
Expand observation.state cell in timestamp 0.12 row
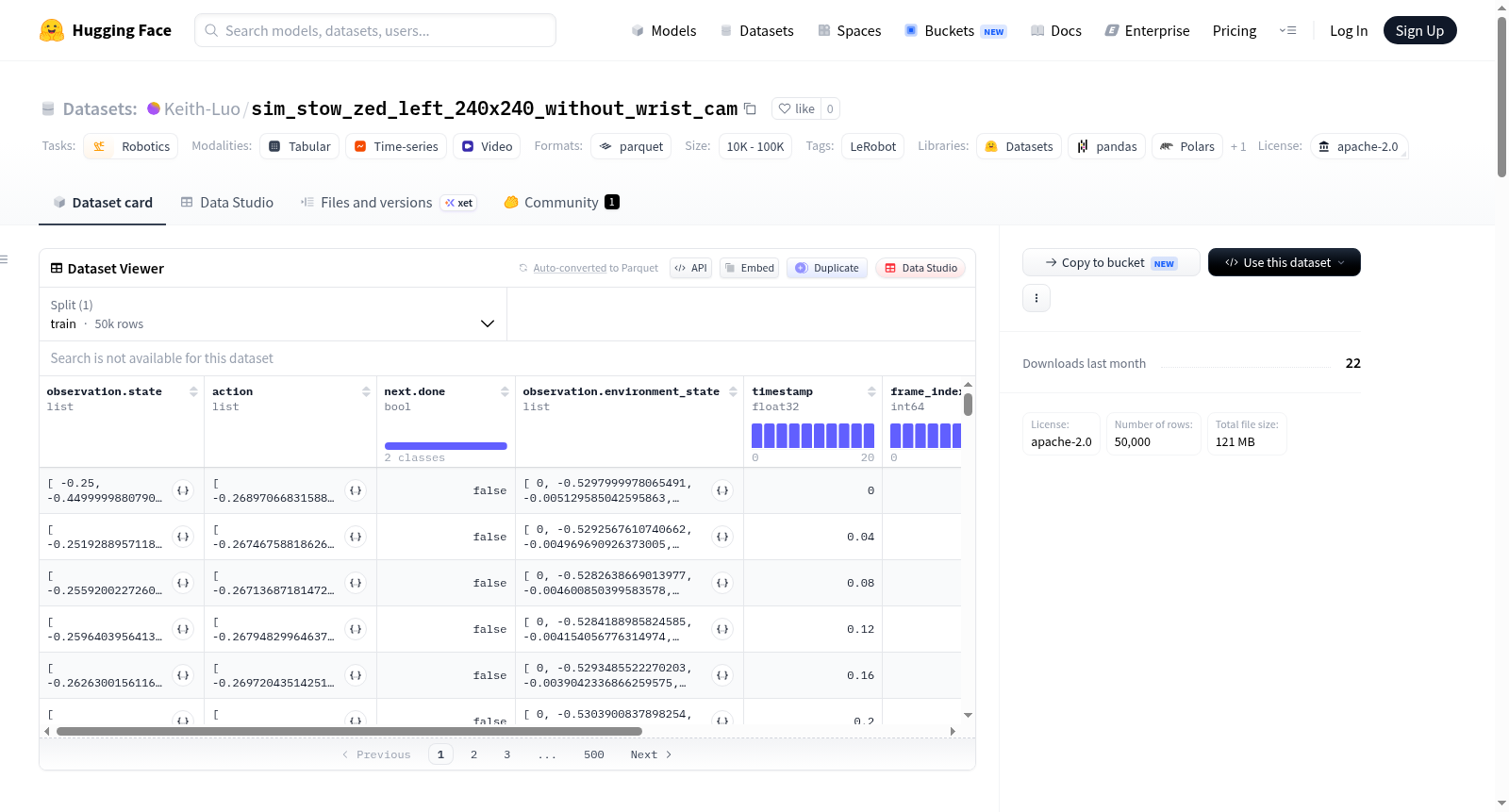point(183,629)
